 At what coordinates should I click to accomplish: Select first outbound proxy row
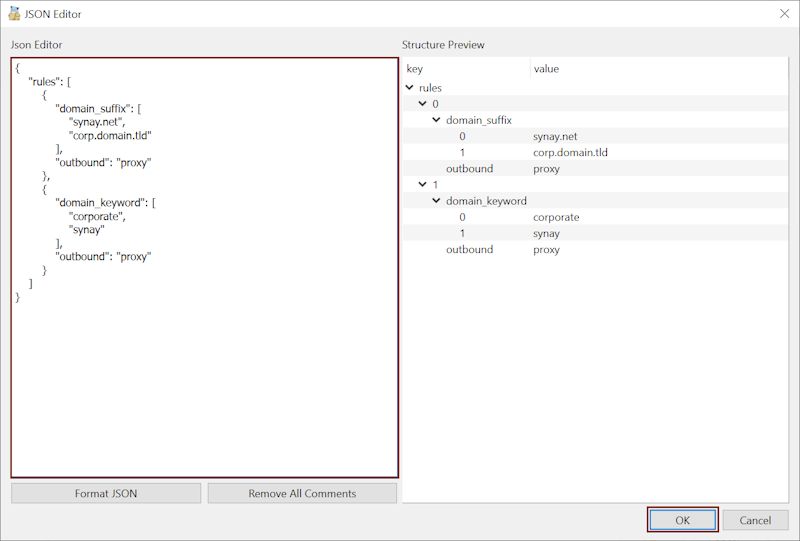pyautogui.click(x=546, y=169)
